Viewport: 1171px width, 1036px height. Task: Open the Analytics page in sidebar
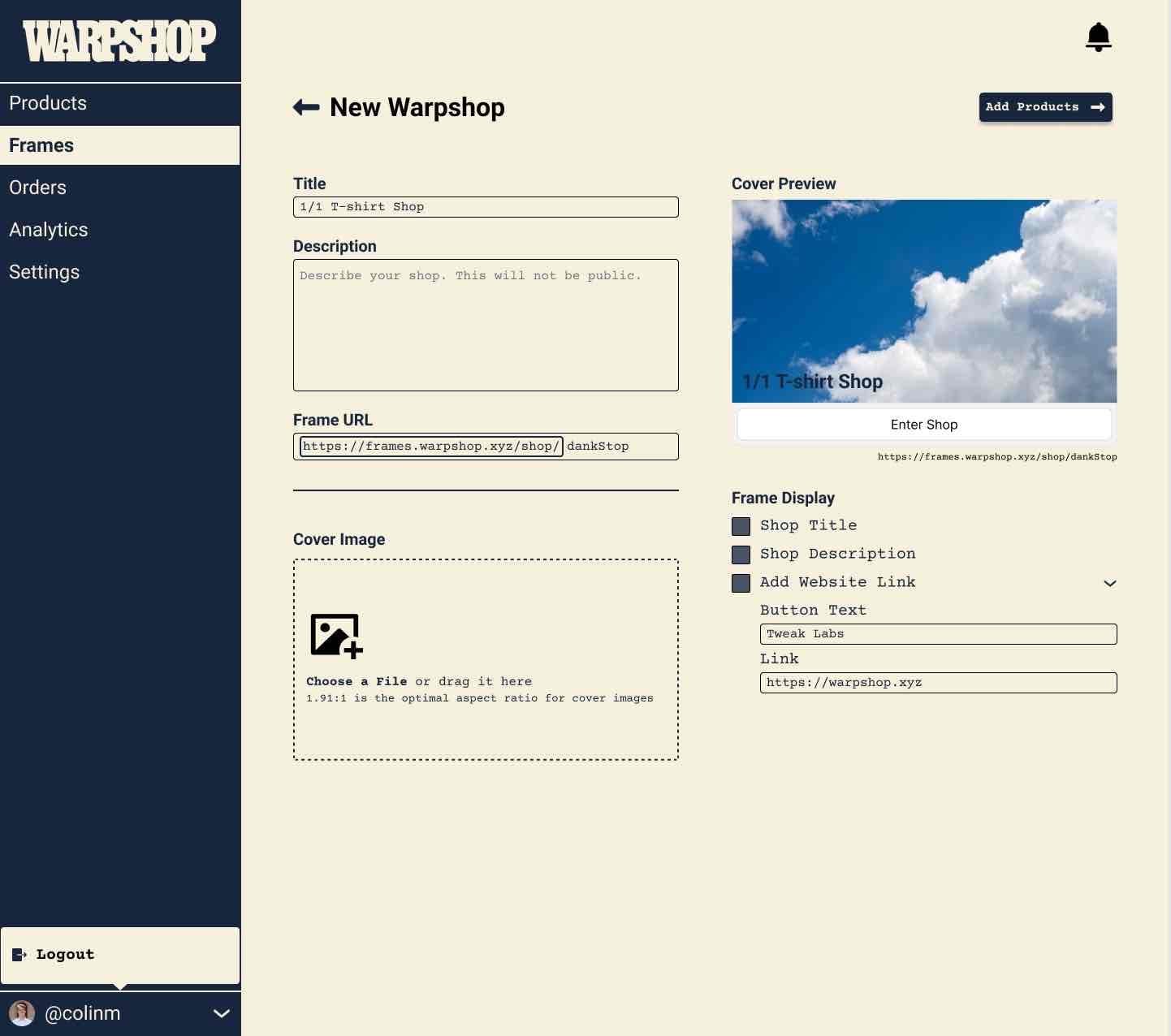click(49, 230)
